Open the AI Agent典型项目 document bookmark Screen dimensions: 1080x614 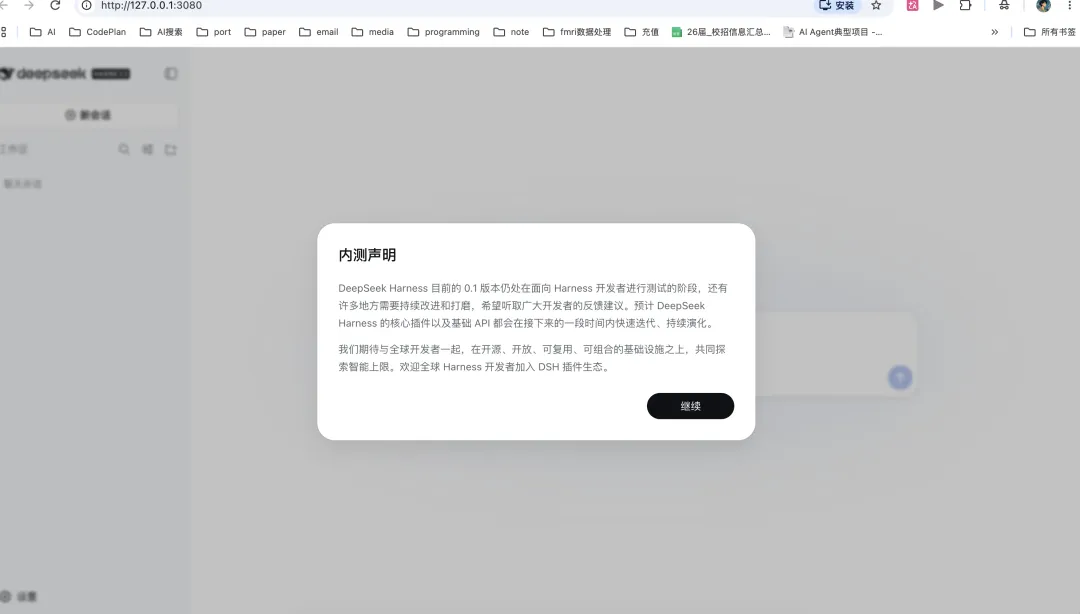833,32
